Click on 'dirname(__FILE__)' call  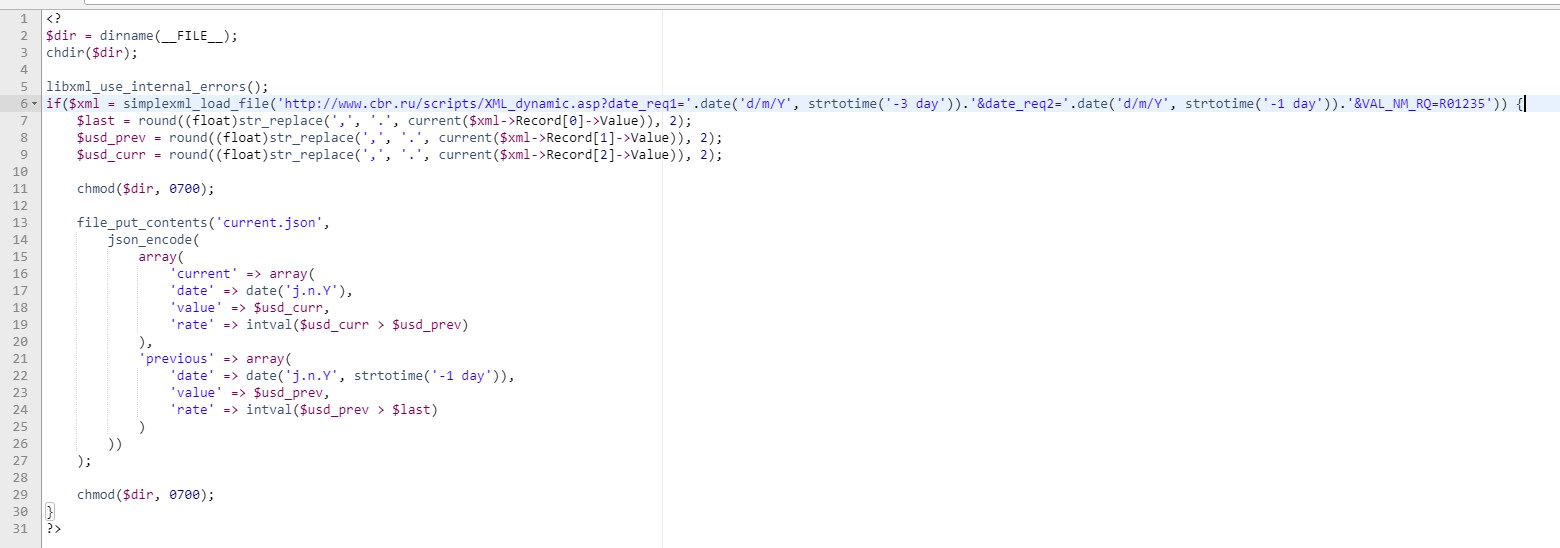click(x=165, y=35)
